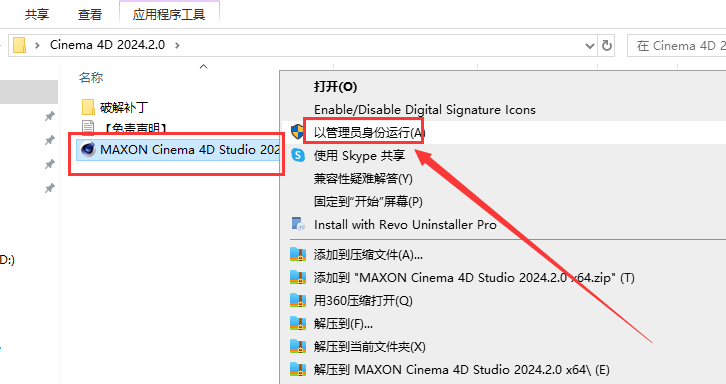The height and width of the screenshot is (384, 726).
Task: Expand the chevron after Cinema 4D 2024.2.0
Action: click(177, 45)
